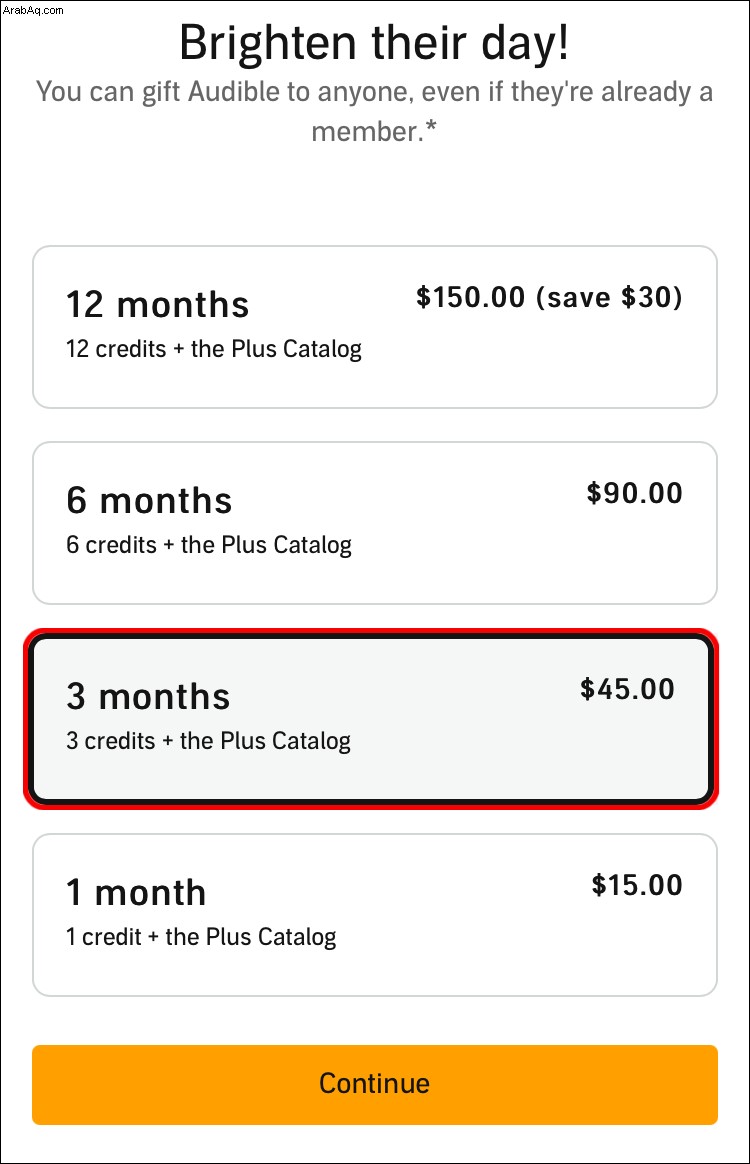This screenshot has width=750, height=1164.
Task: Click '3 credits + the Plus Catalog' text
Action: (x=209, y=740)
